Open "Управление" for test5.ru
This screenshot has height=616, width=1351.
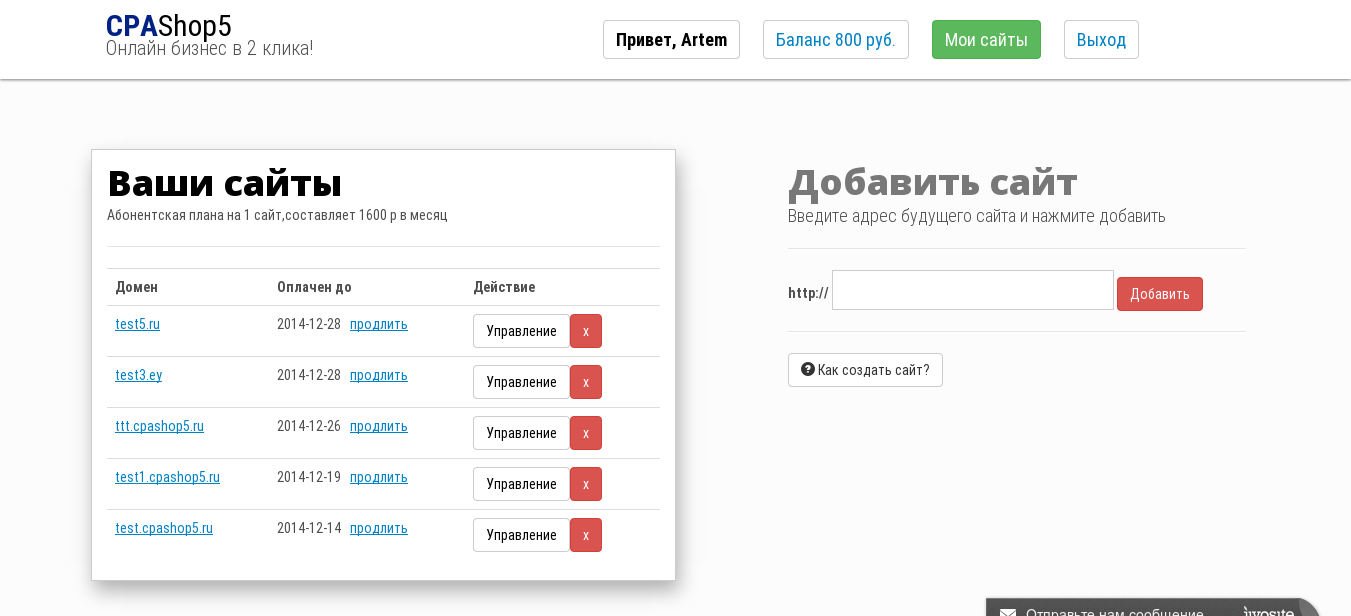[521, 331]
